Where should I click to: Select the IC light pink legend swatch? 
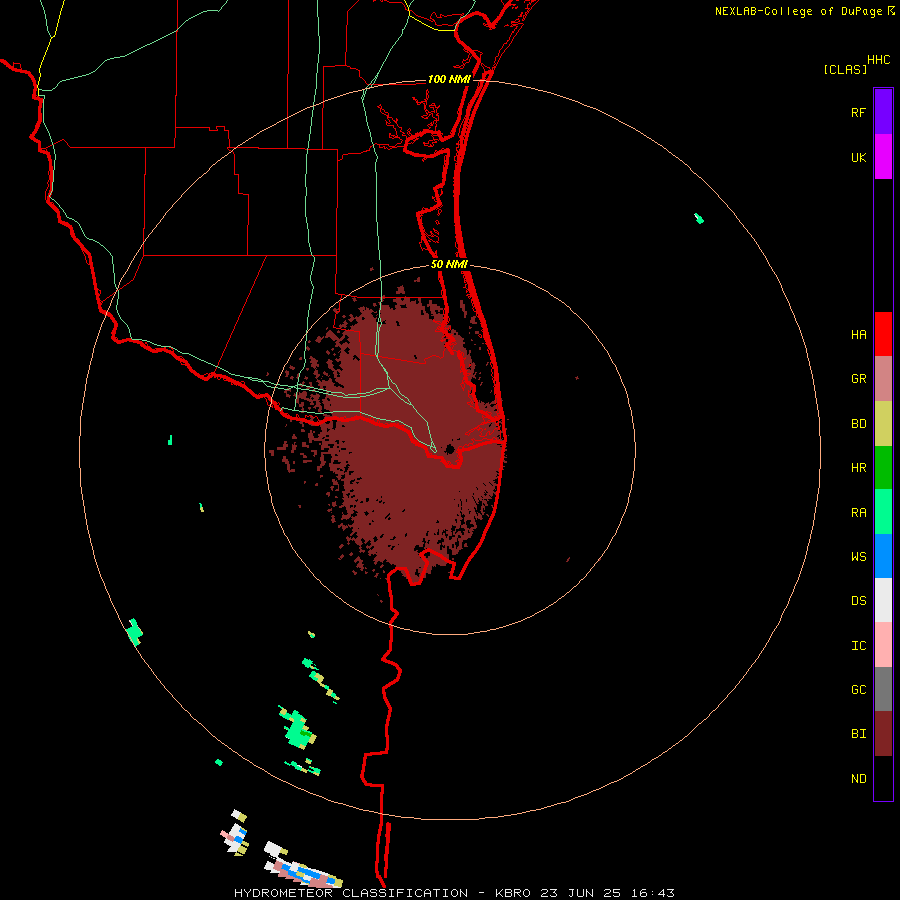pos(883,645)
